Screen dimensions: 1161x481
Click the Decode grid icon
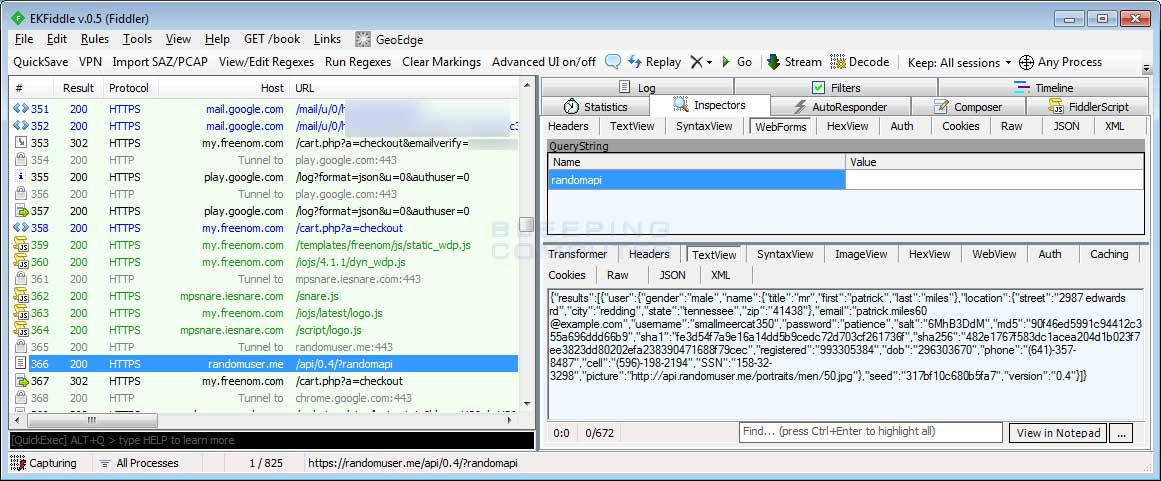point(837,62)
